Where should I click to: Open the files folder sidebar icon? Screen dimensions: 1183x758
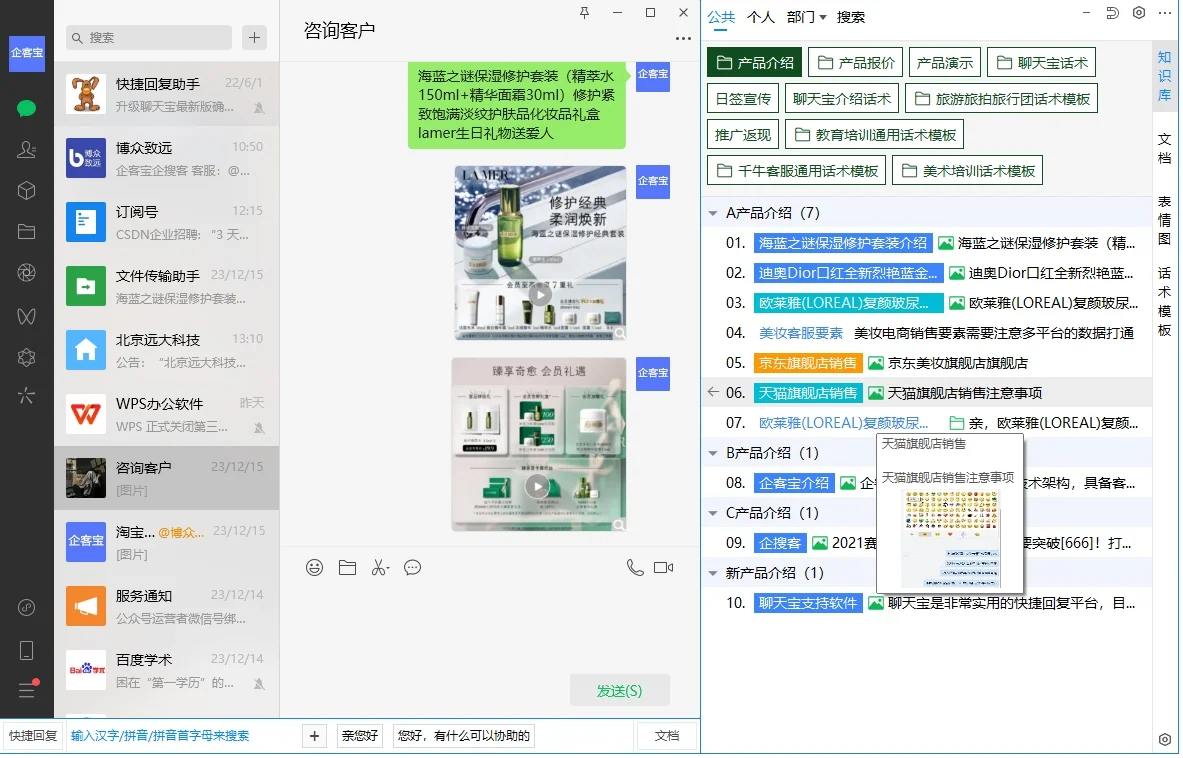26,232
